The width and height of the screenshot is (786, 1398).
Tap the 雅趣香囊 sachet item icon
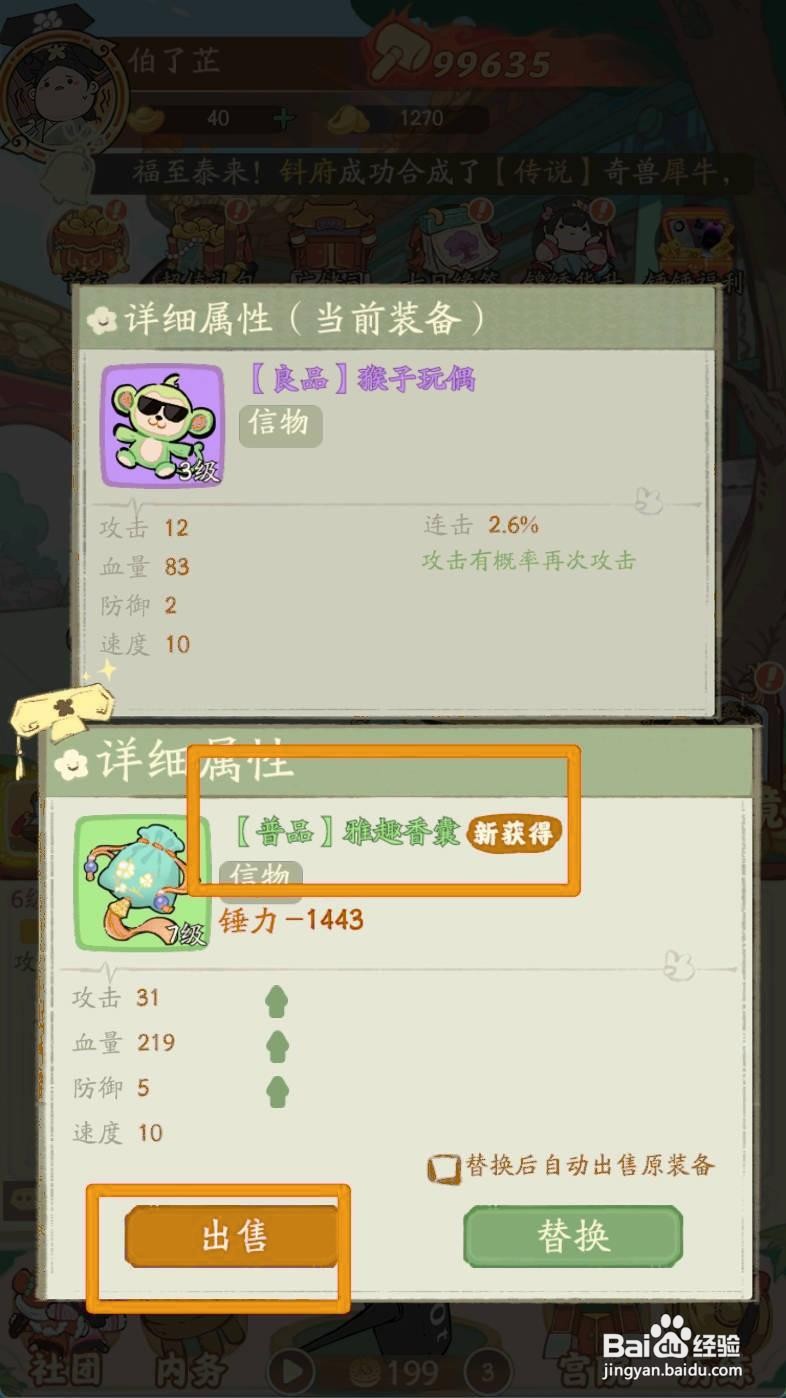tap(143, 884)
